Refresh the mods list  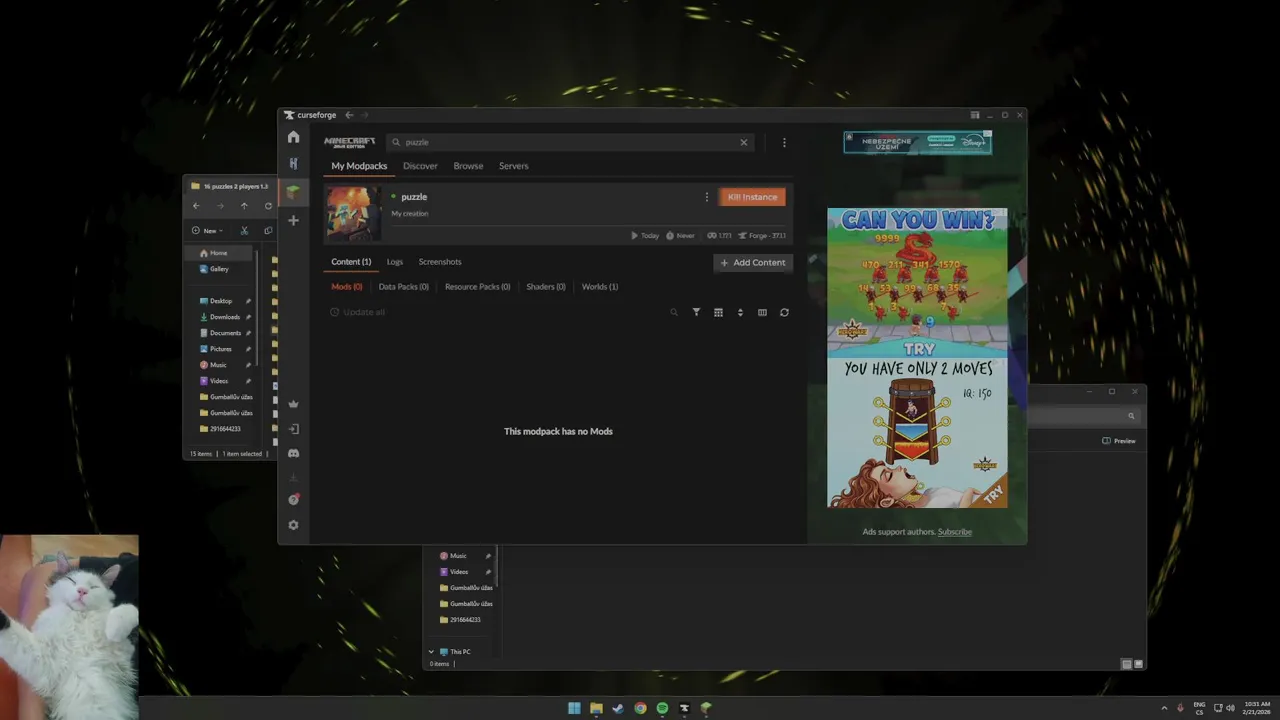pyautogui.click(x=784, y=312)
